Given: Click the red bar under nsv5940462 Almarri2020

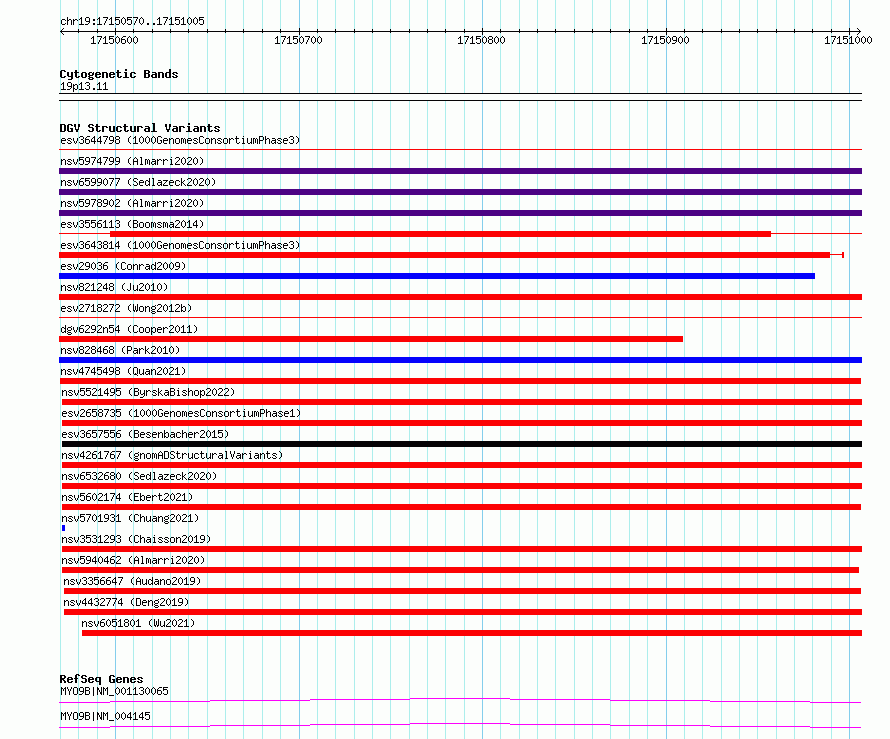Looking at the screenshot, I should click(460, 570).
